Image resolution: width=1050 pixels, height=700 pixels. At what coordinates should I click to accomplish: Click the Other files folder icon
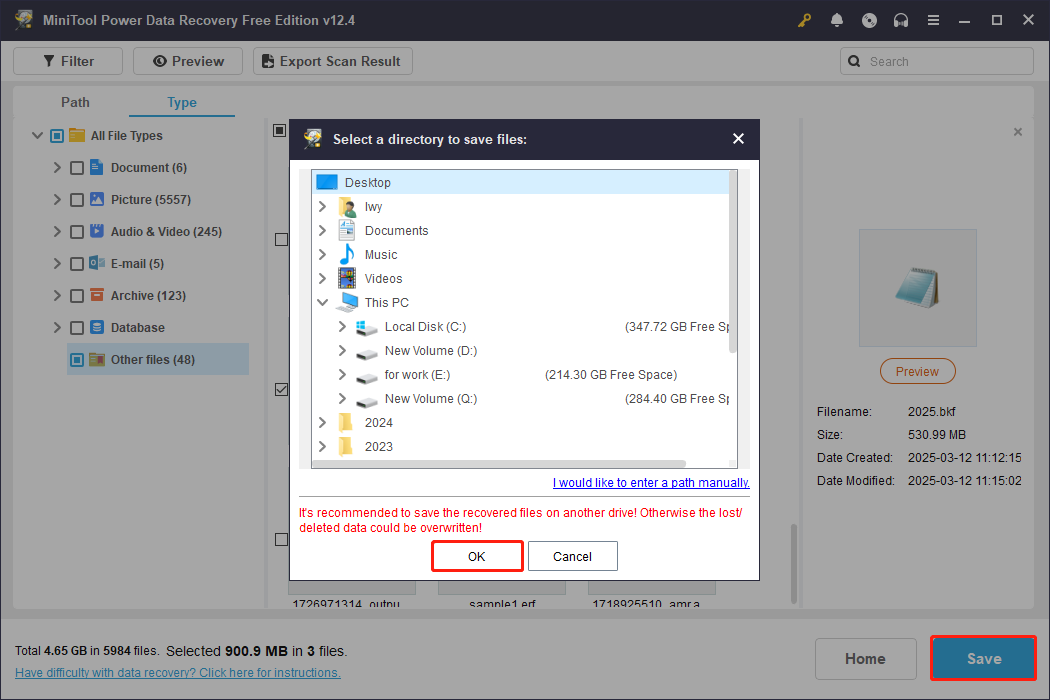97,359
